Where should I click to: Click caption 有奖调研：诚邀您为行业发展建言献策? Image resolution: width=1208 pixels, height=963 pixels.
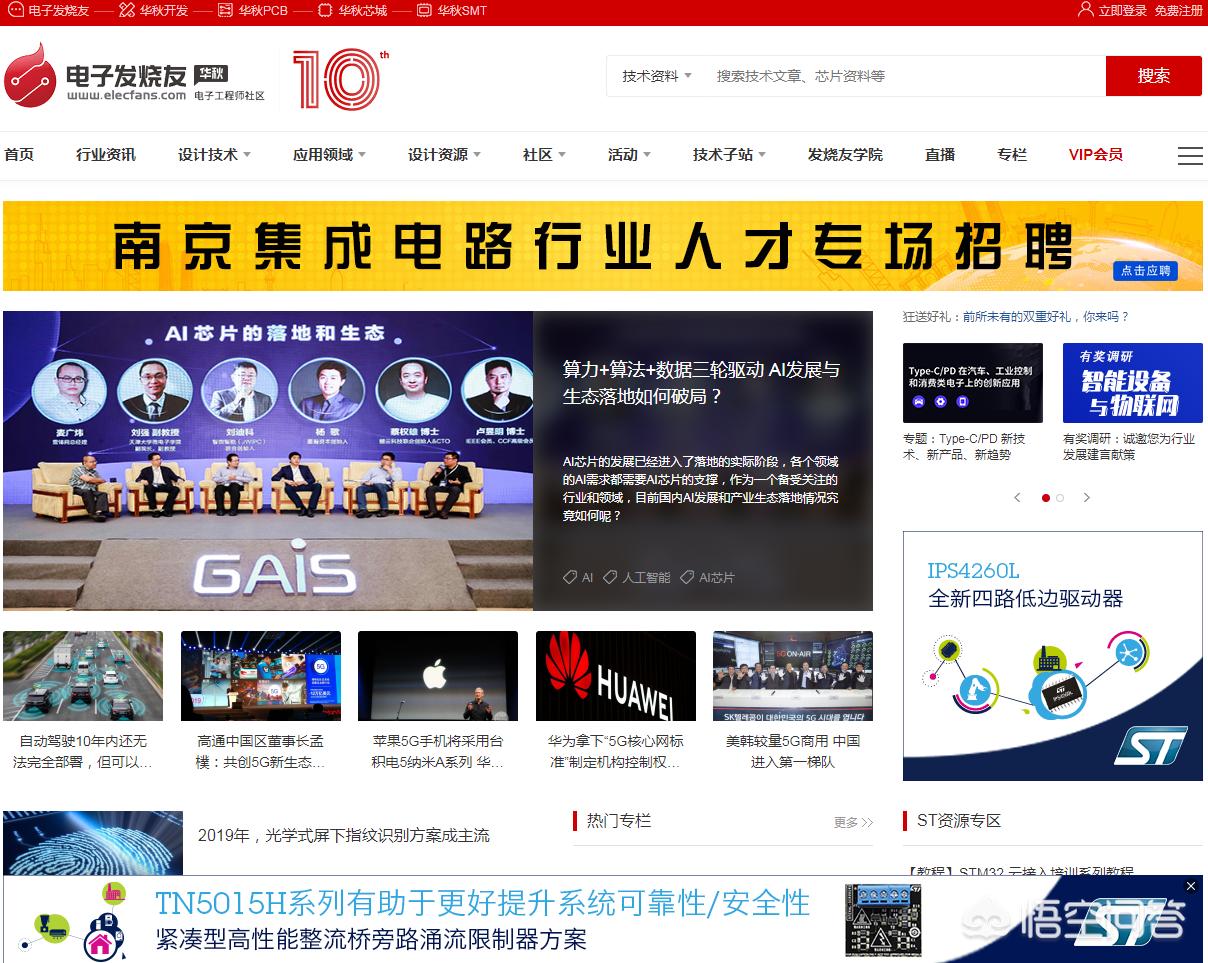(x=1129, y=446)
